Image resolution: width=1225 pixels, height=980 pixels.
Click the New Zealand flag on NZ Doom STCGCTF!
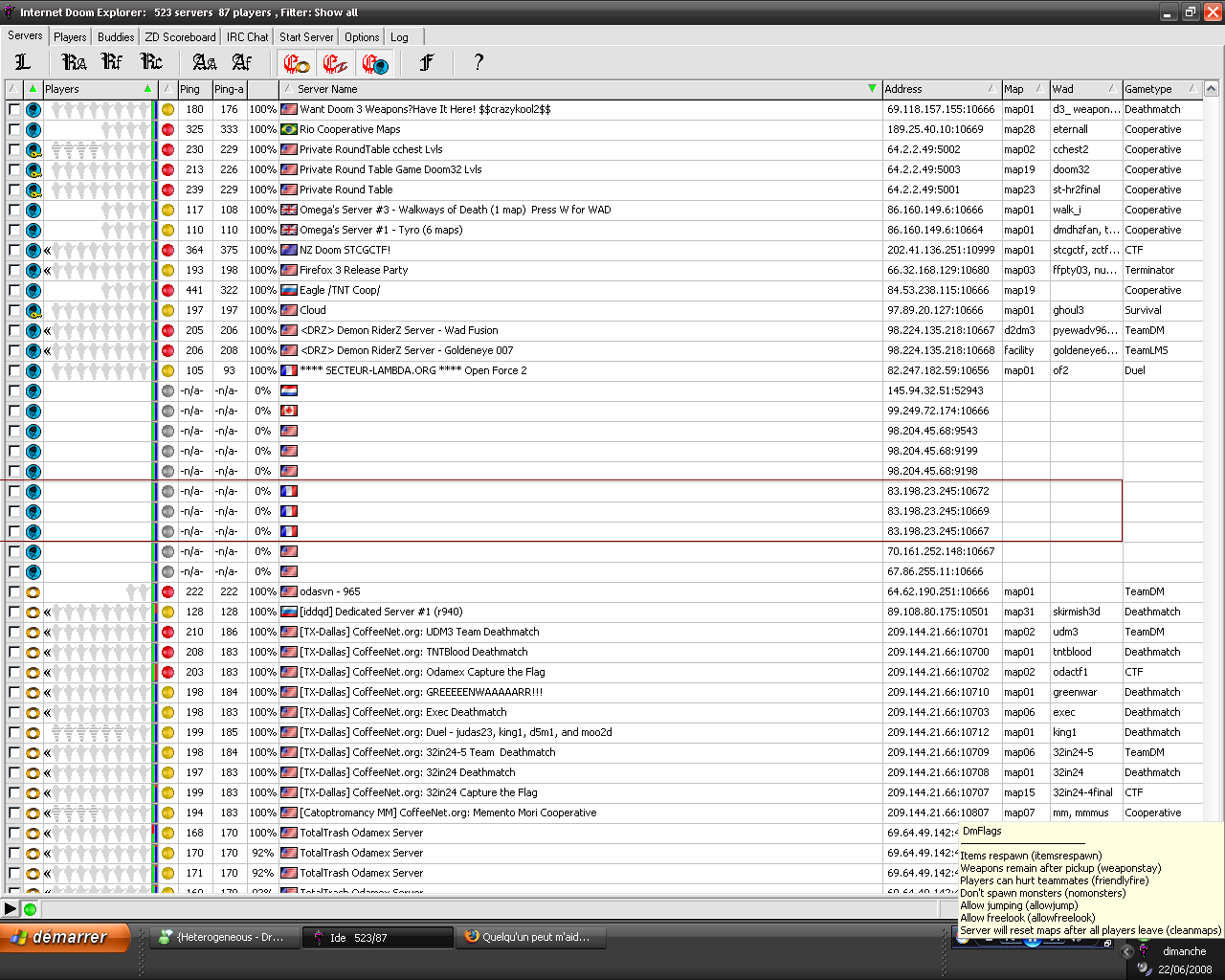tap(289, 250)
